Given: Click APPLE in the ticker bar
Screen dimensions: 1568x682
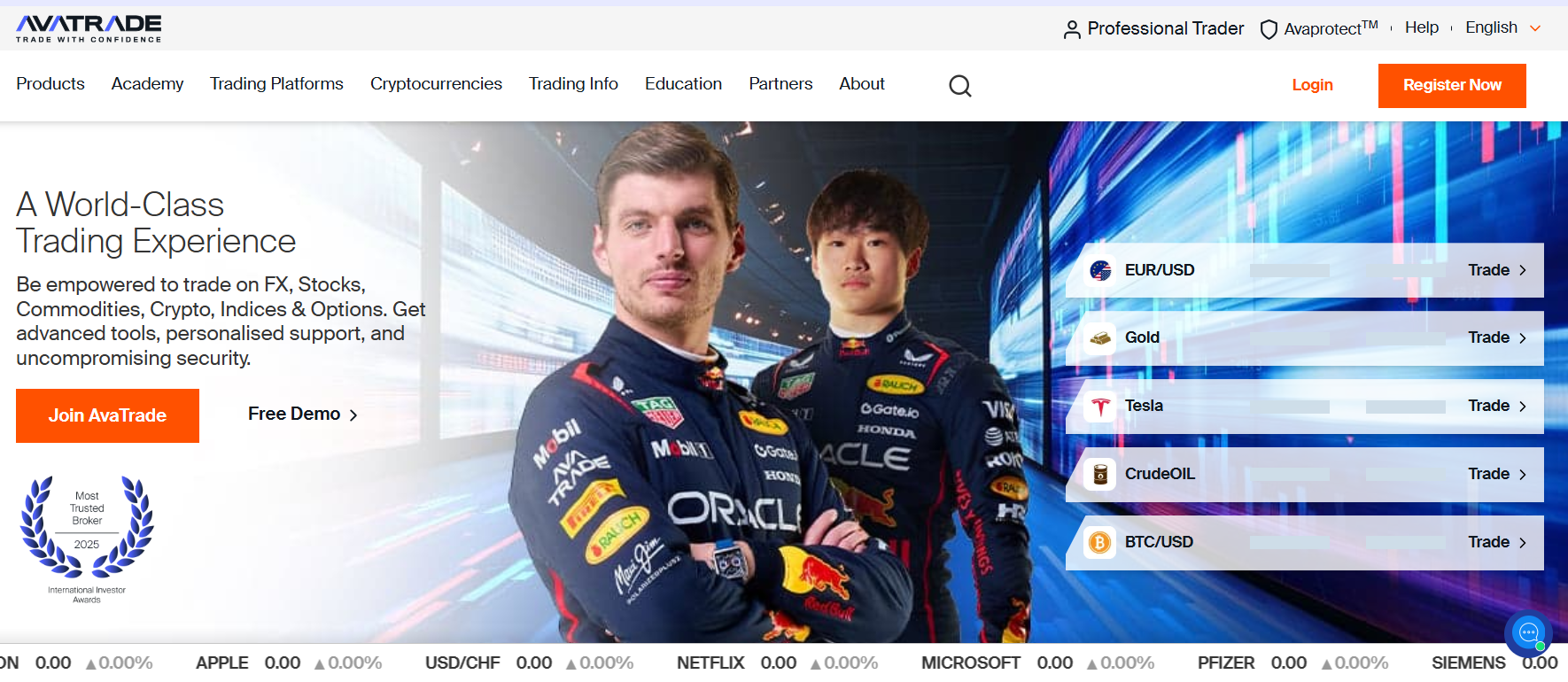Looking at the screenshot, I should 222,663.
